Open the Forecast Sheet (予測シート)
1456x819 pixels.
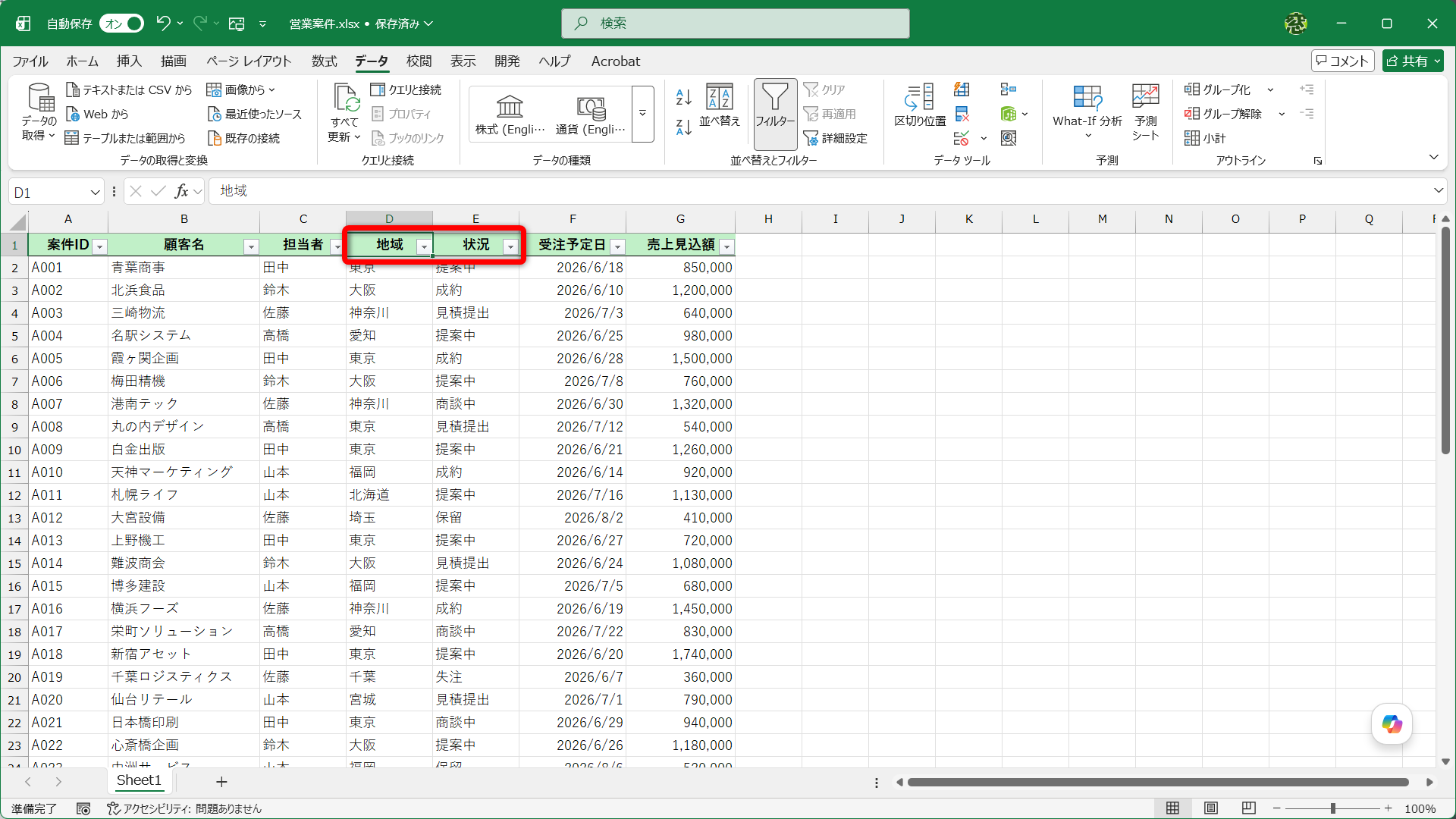1145,112
